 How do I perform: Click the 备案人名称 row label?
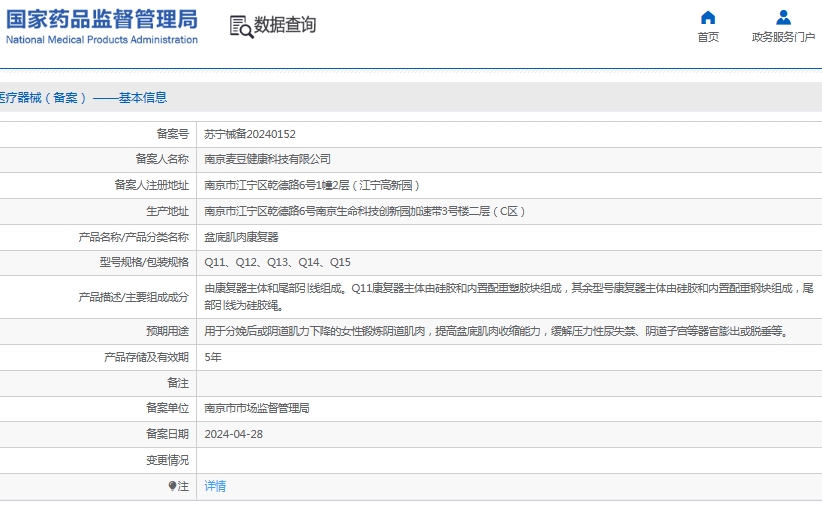[162, 159]
